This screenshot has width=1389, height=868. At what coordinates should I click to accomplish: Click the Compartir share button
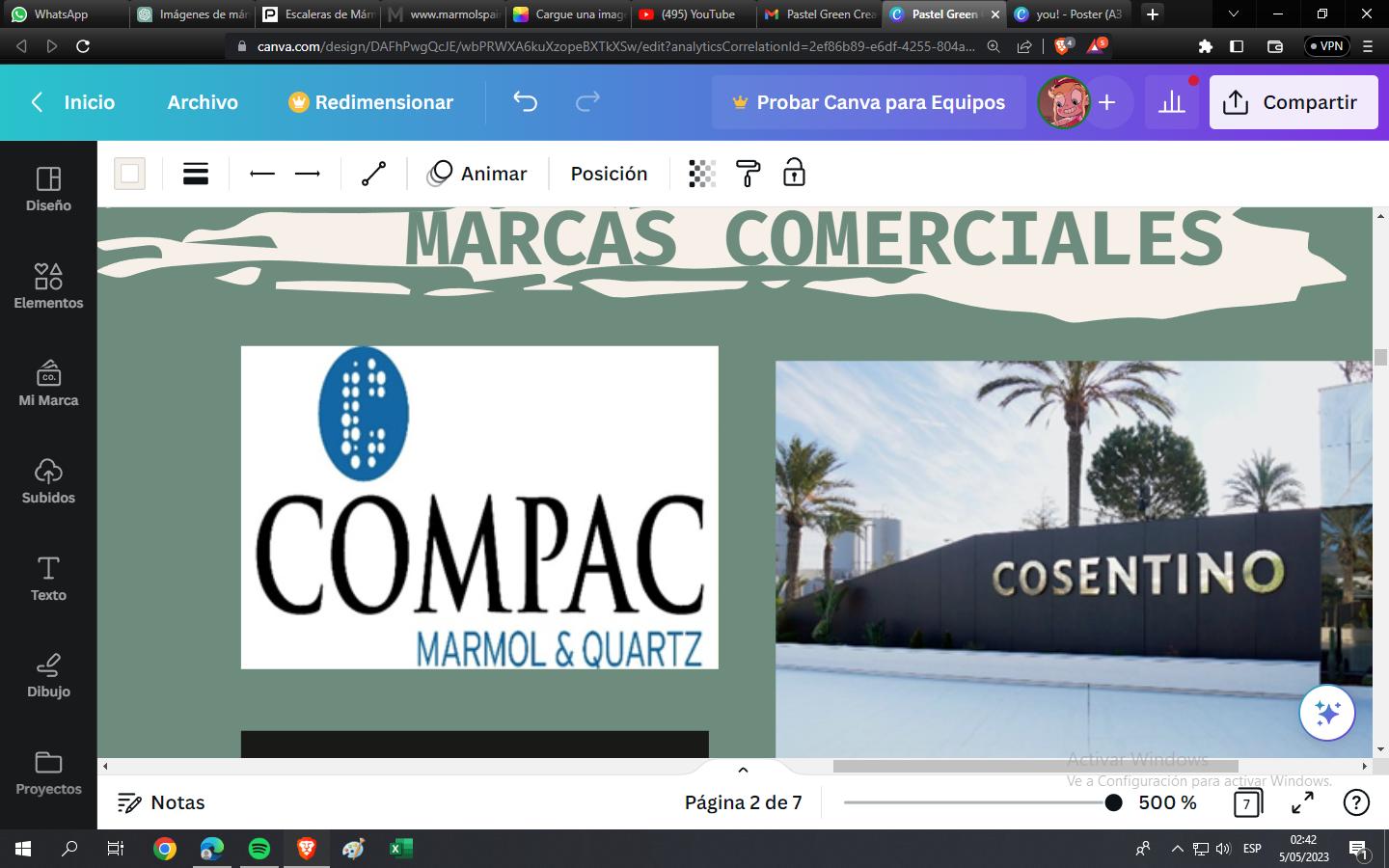click(x=1294, y=102)
